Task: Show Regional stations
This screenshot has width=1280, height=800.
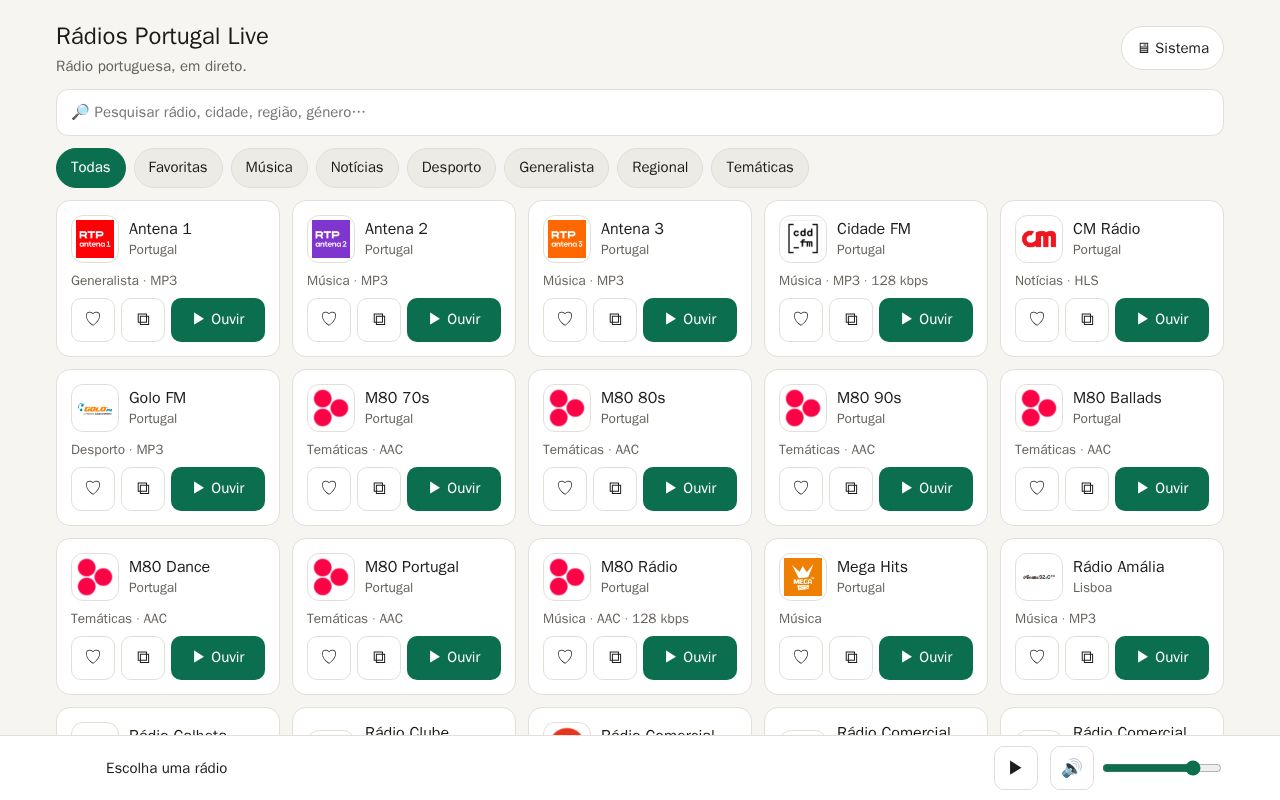Action: click(x=660, y=168)
